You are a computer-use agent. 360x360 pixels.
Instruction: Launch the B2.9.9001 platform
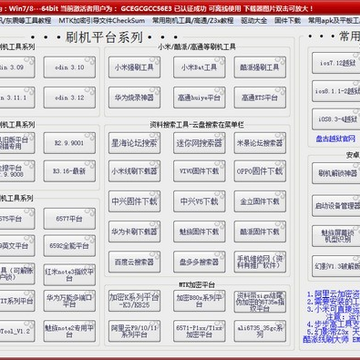click(70, 143)
